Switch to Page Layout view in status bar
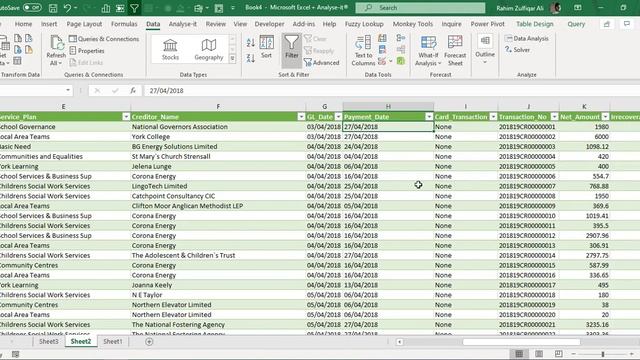Viewport: 640px width, 360px height. pyautogui.click(x=539, y=354)
